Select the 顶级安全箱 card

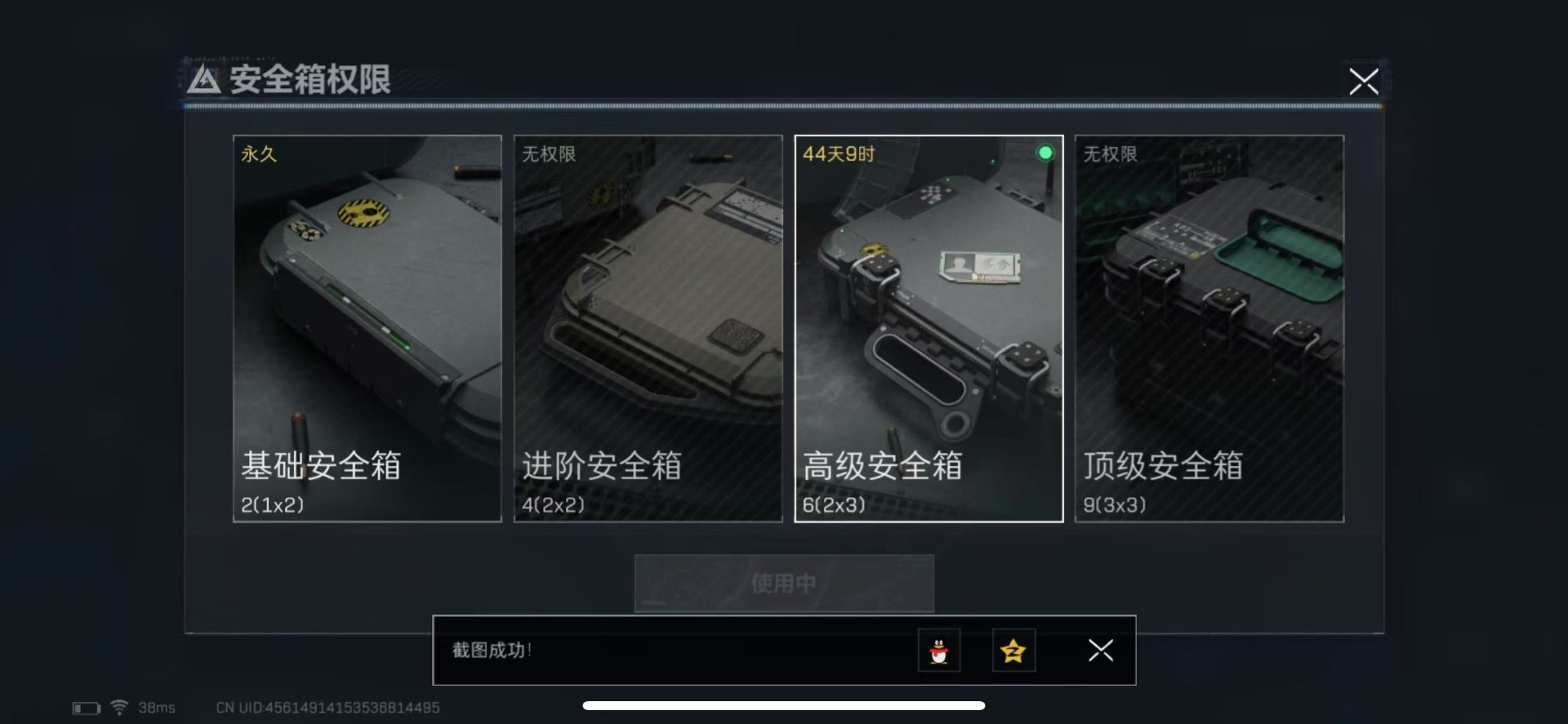[x=1209, y=328]
